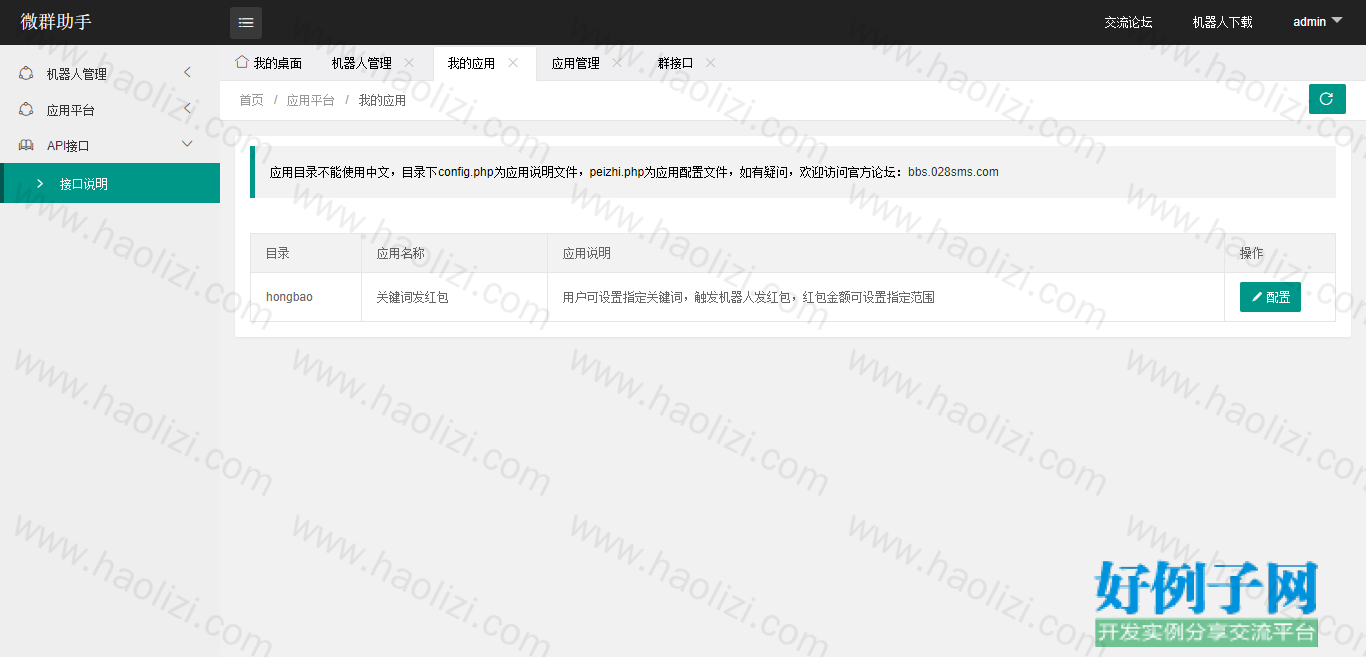Click the 微群助手 logo title

[56, 21]
